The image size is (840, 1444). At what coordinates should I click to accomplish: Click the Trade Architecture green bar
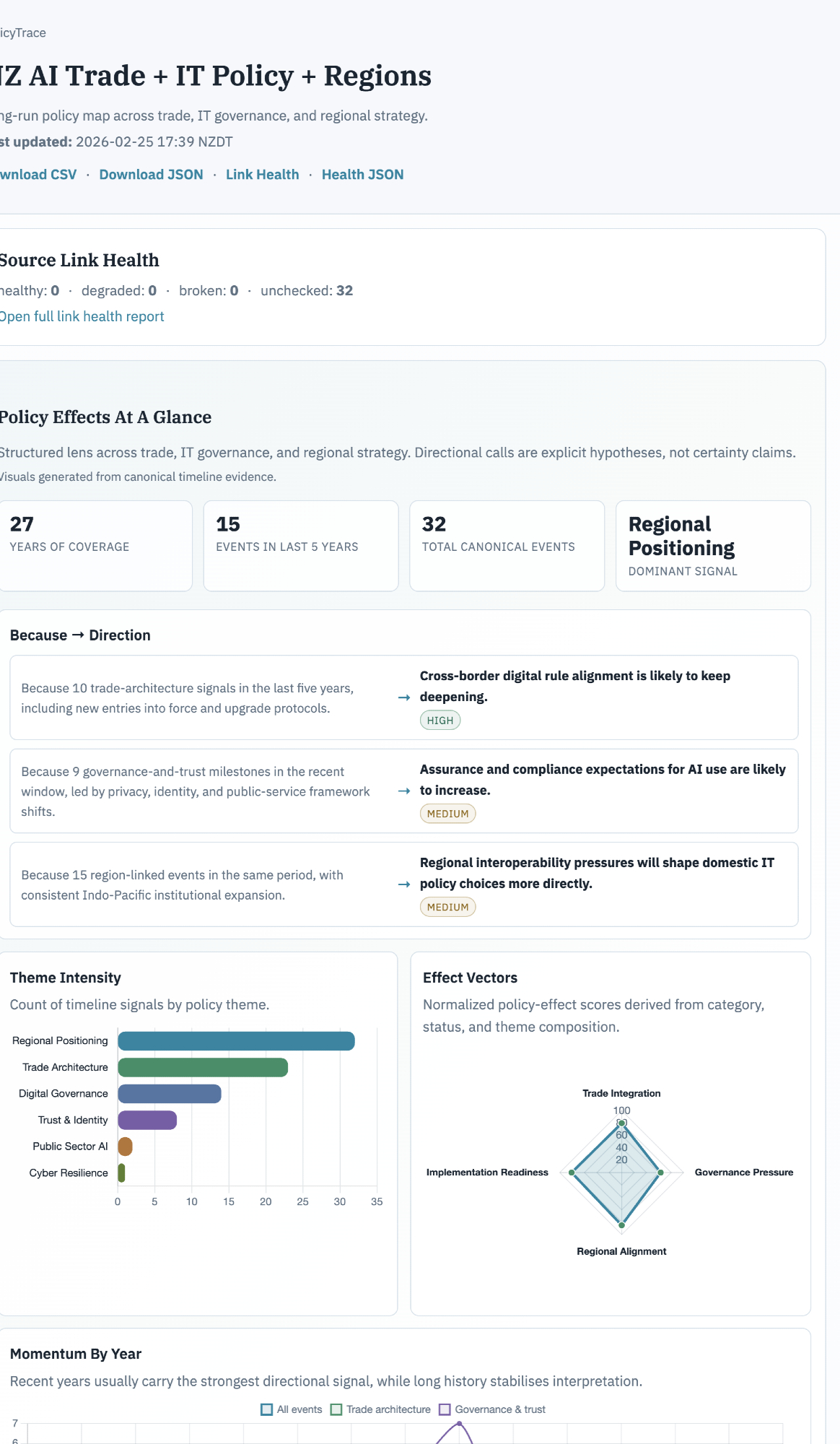(x=203, y=1067)
